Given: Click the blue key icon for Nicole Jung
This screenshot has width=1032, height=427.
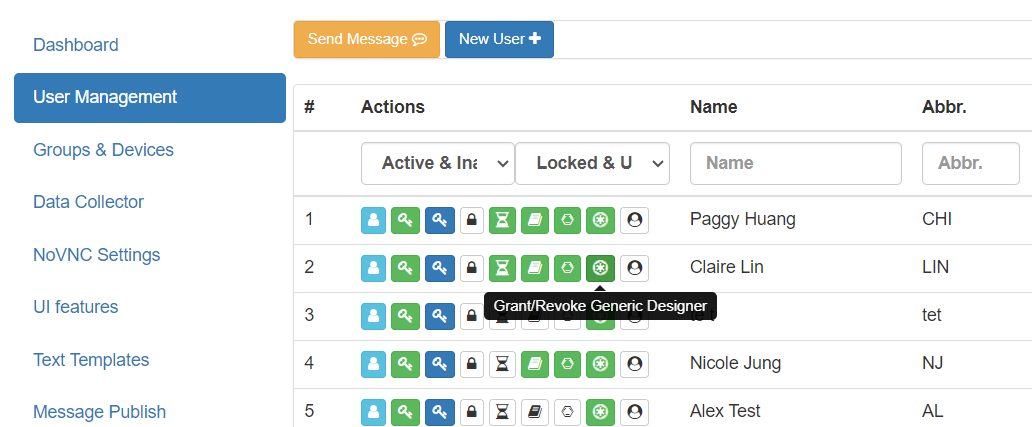Looking at the screenshot, I should pos(439,363).
